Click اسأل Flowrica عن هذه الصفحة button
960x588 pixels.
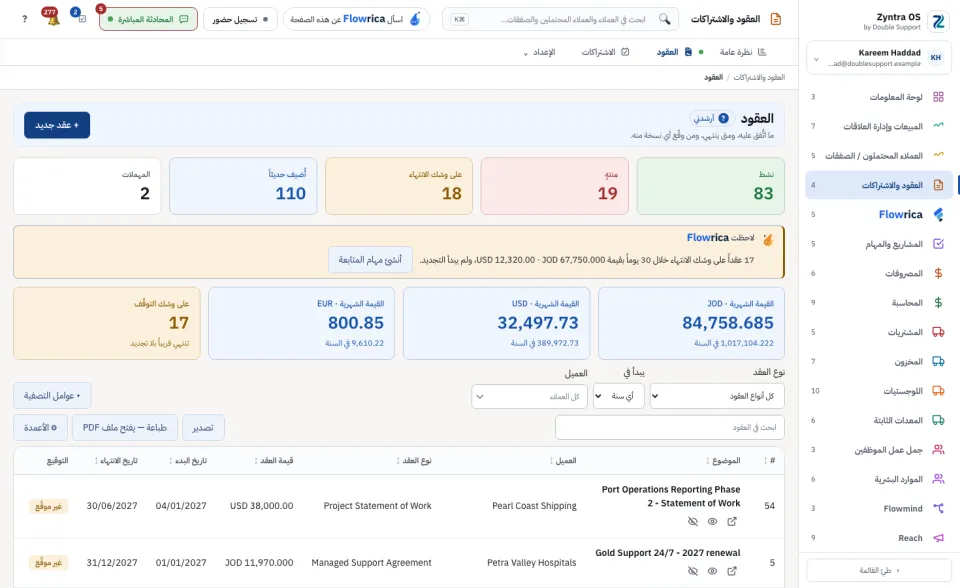356,19
